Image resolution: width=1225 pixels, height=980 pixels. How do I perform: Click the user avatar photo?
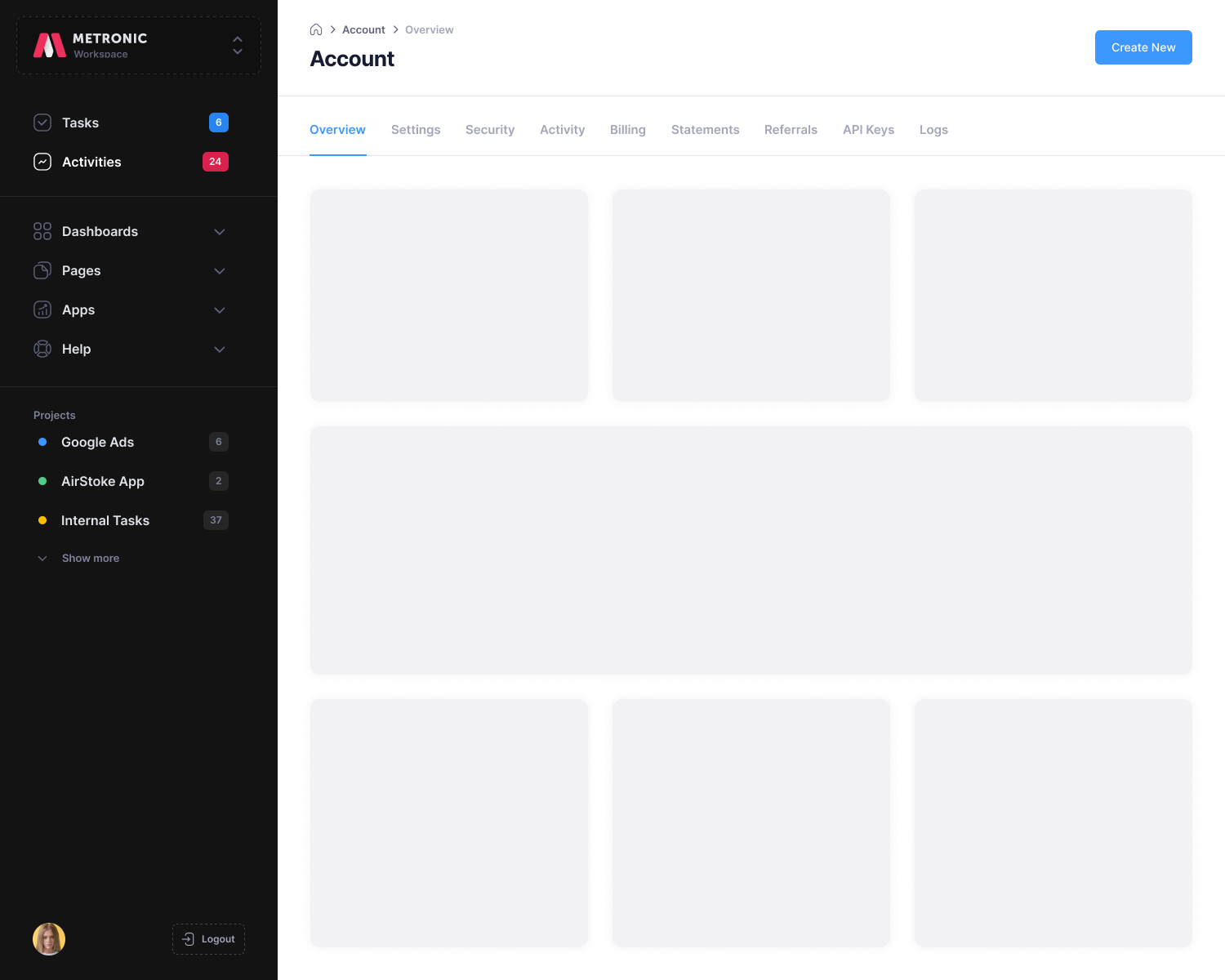[49, 939]
